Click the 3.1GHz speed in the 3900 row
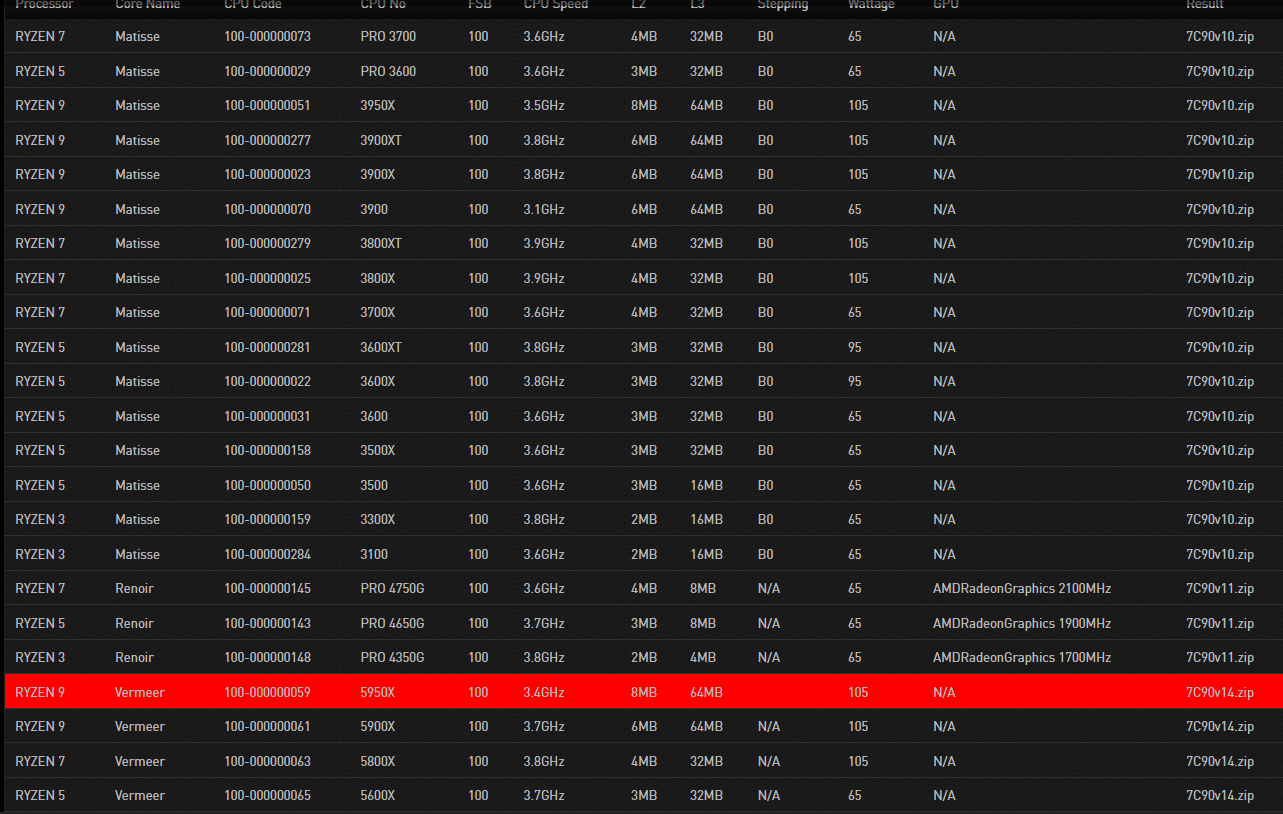The image size is (1283, 814). [544, 209]
